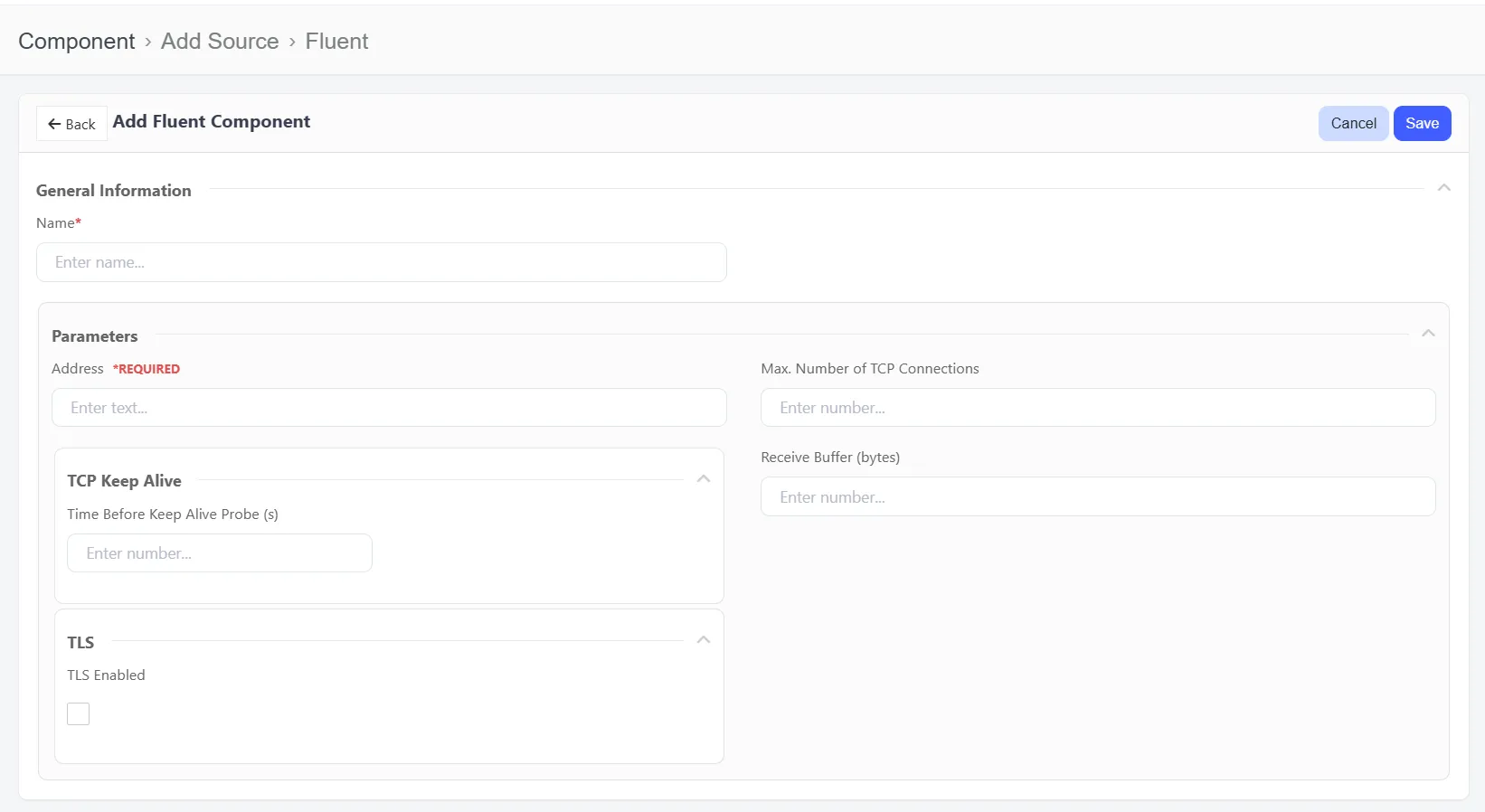Click Time Before Keep Alive Probe field
The image size is (1485, 812).
[x=220, y=553]
